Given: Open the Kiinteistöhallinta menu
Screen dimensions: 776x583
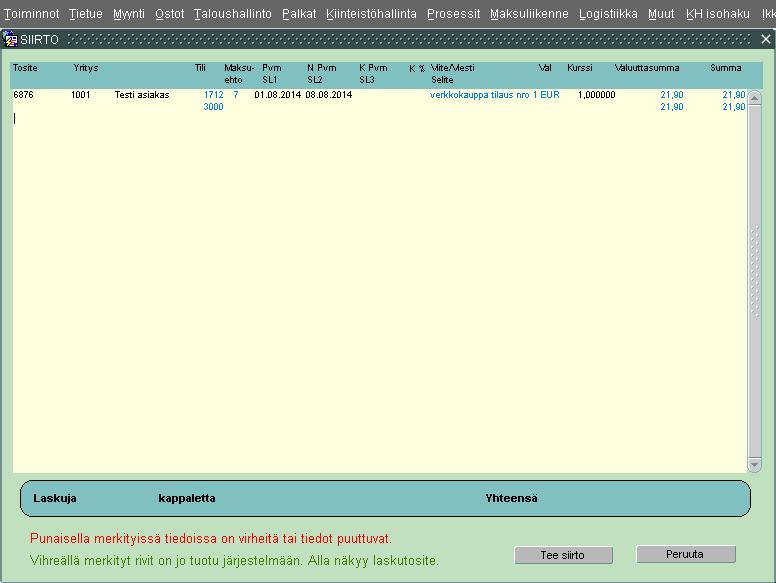Looking at the screenshot, I should [371, 14].
